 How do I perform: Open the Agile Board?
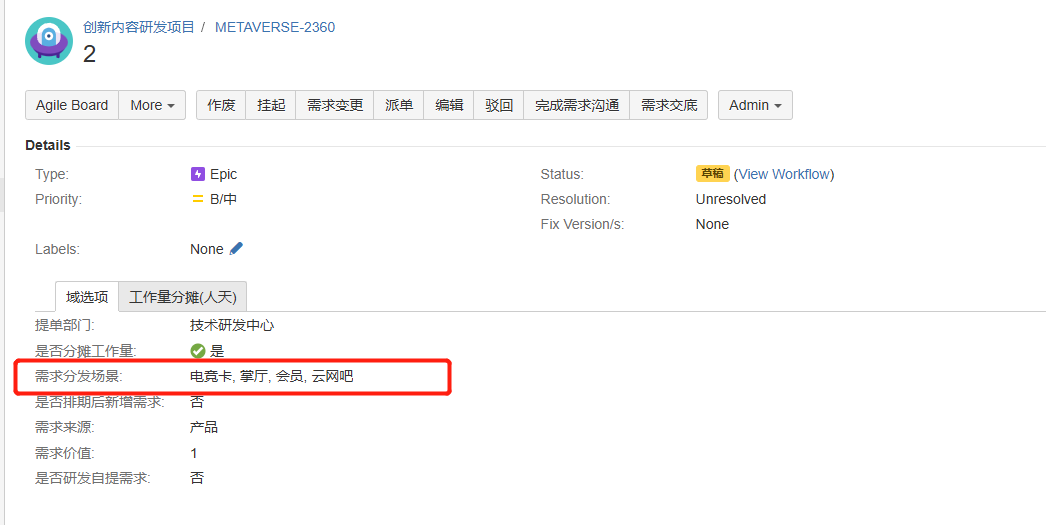tap(72, 105)
